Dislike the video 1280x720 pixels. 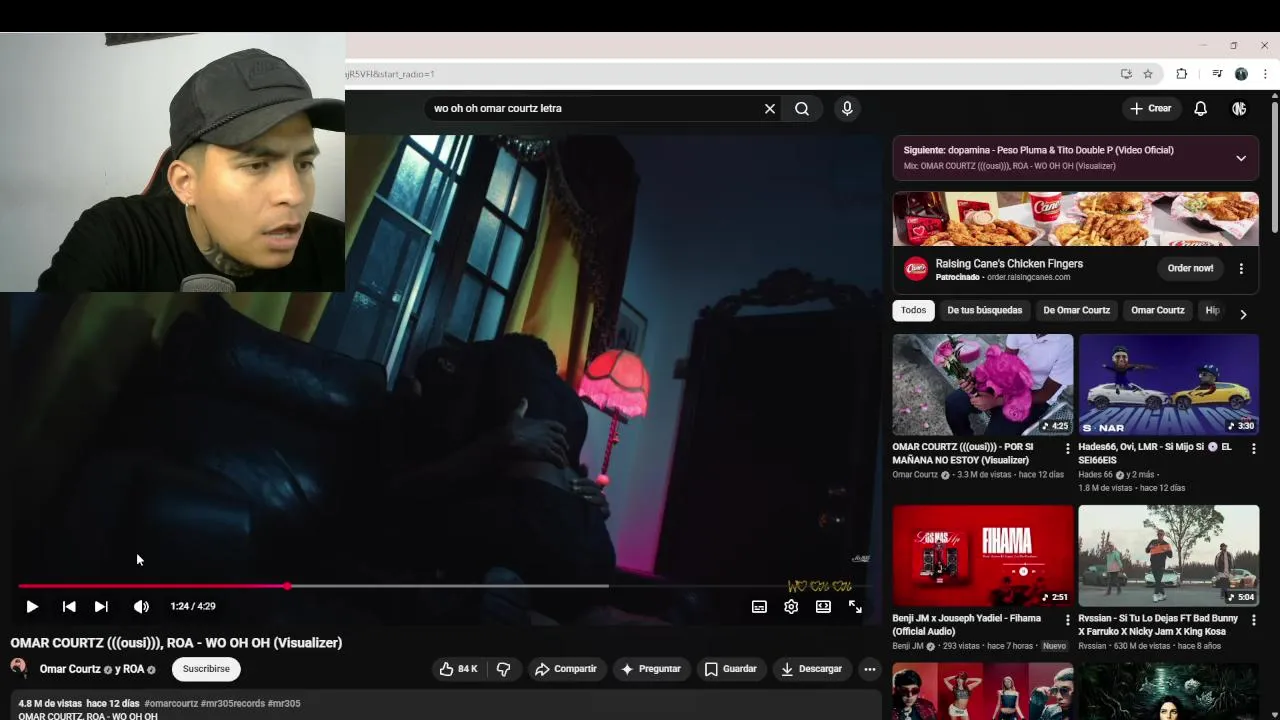tap(503, 669)
